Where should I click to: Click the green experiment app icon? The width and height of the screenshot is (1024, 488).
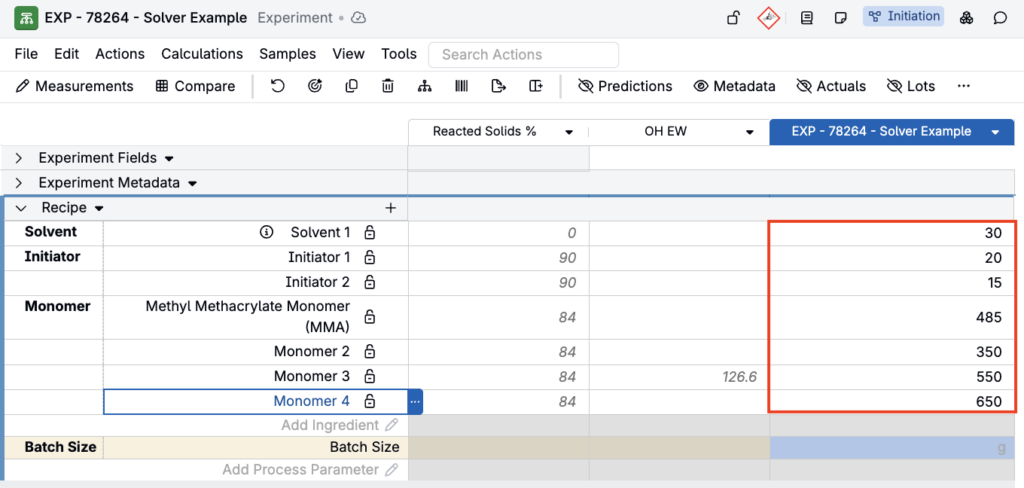26,18
